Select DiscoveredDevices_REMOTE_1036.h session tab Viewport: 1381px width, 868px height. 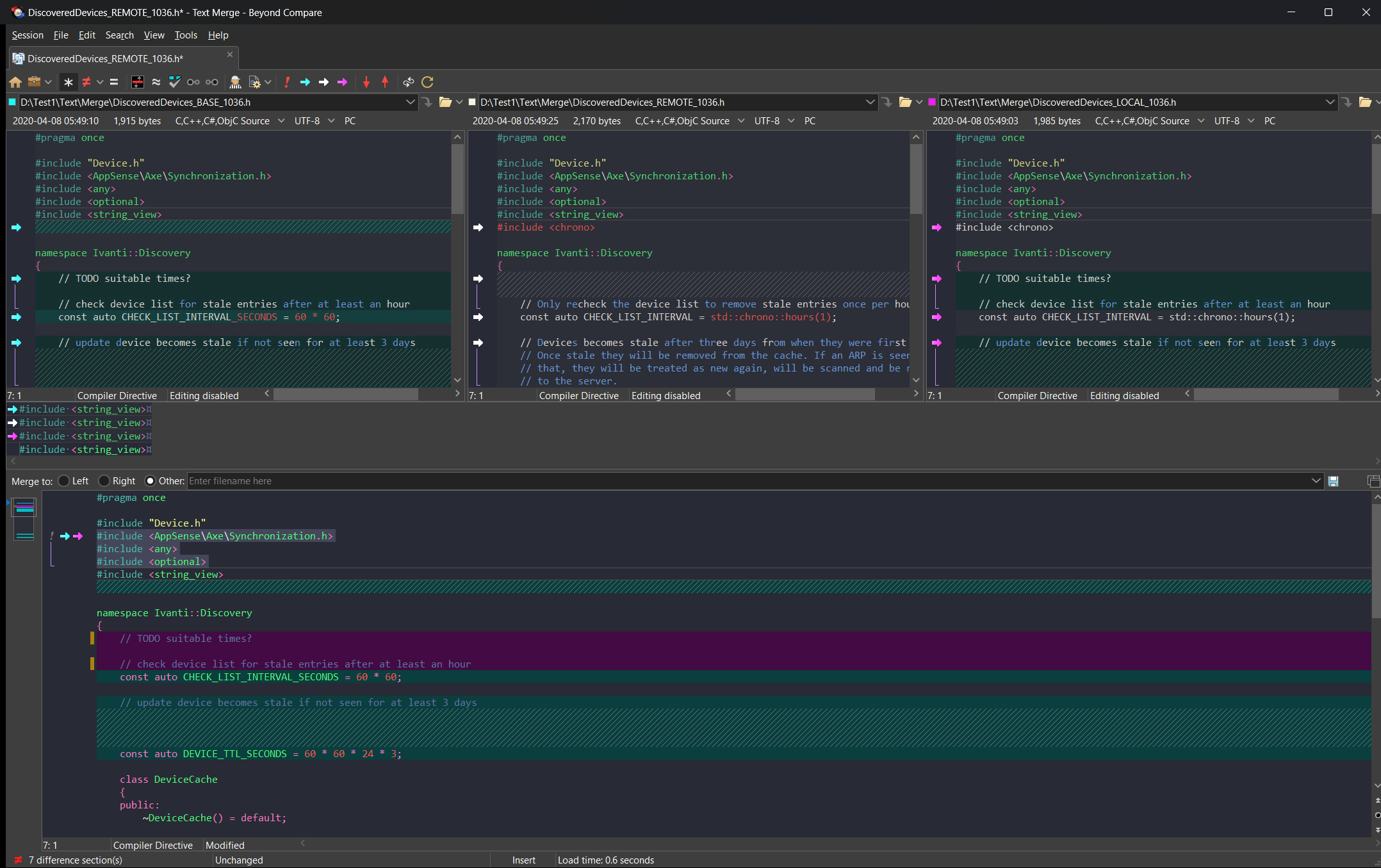click(124, 58)
